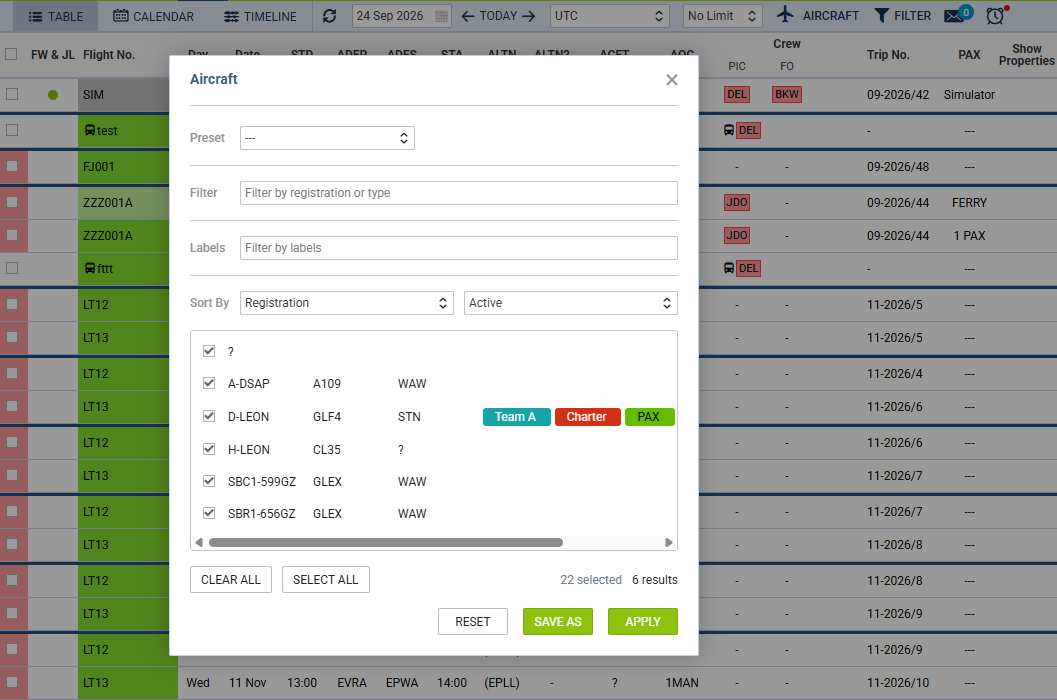Click the refresh icon in the toolbar
1057x700 pixels.
pyautogui.click(x=330, y=16)
